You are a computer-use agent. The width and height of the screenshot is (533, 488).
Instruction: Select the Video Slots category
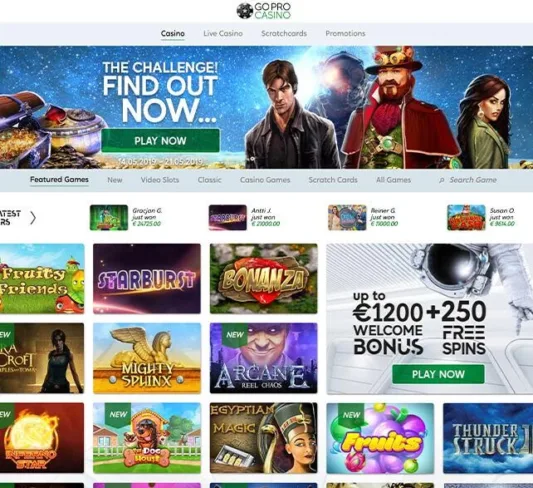pos(160,180)
